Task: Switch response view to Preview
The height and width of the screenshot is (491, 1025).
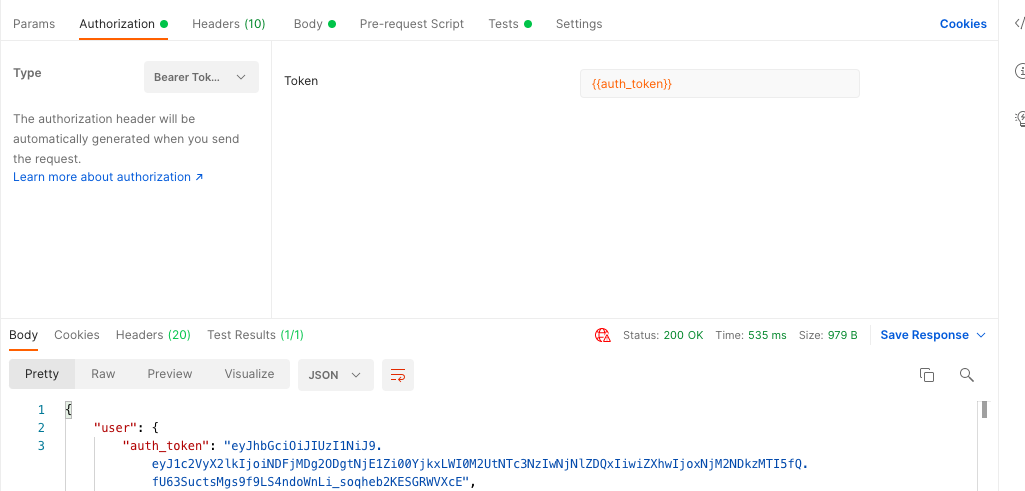Action: tap(169, 374)
